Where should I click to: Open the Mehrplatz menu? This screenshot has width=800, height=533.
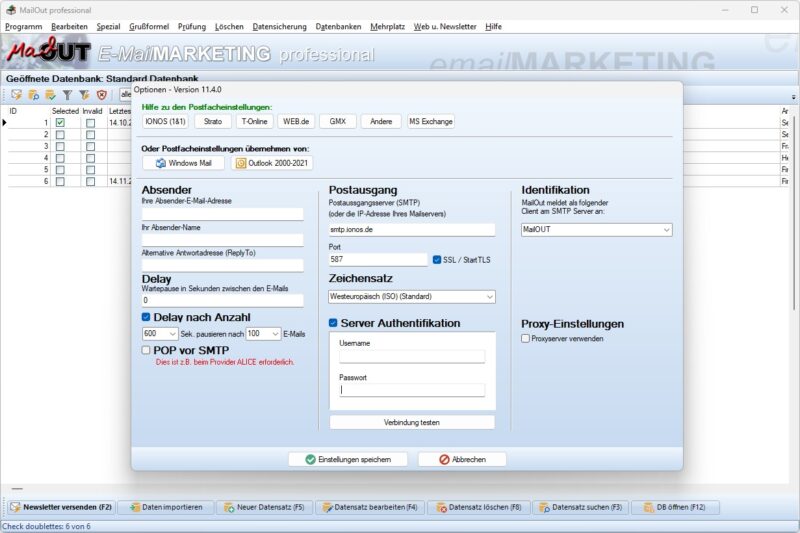[x=387, y=27]
